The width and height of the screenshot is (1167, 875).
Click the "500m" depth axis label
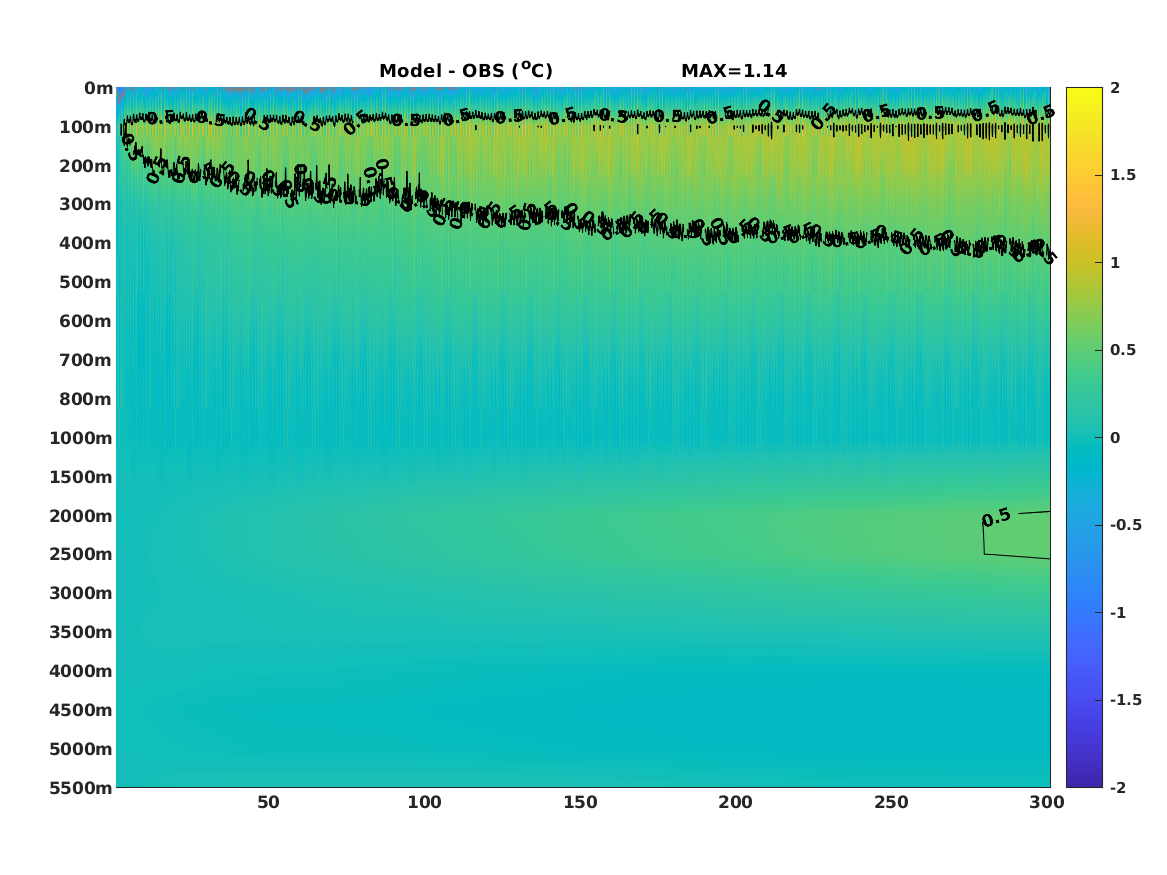(x=85, y=283)
